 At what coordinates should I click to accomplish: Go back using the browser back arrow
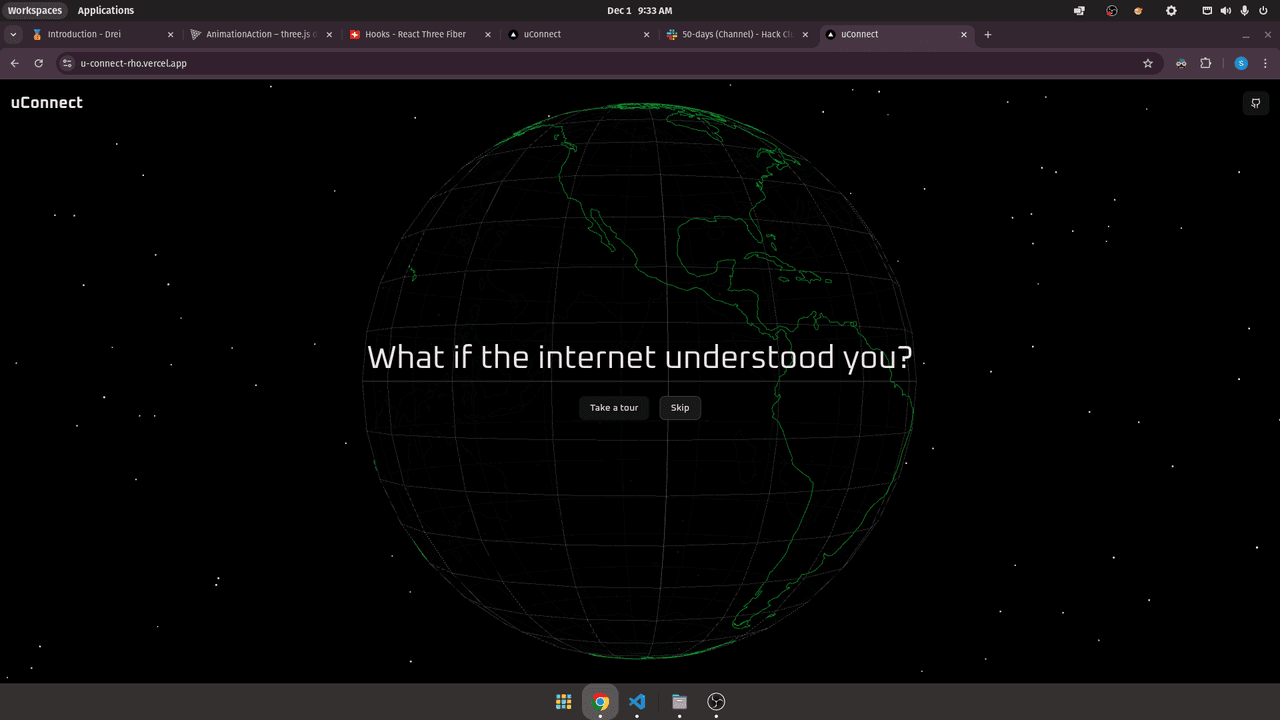pos(15,63)
